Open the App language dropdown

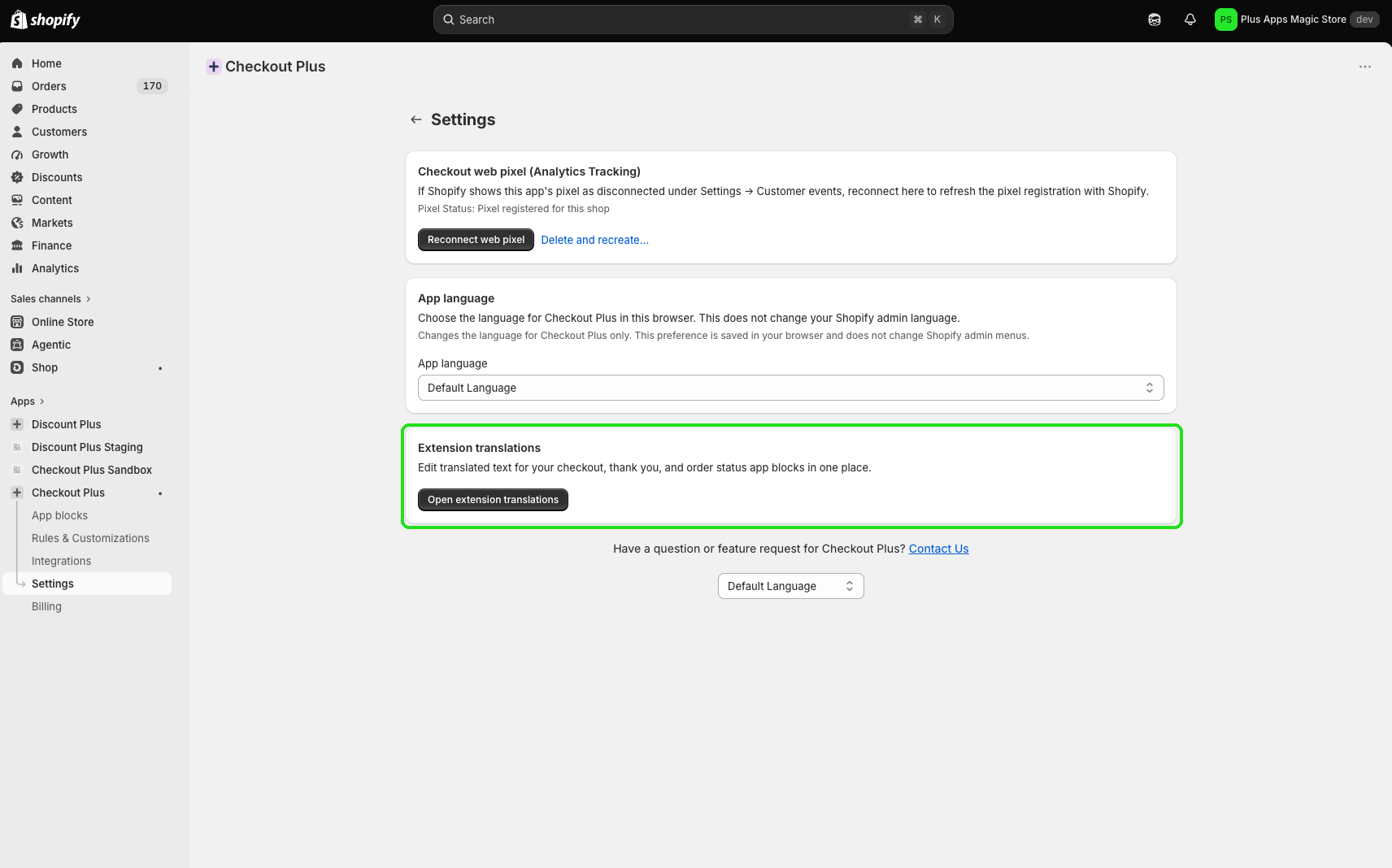790,388
